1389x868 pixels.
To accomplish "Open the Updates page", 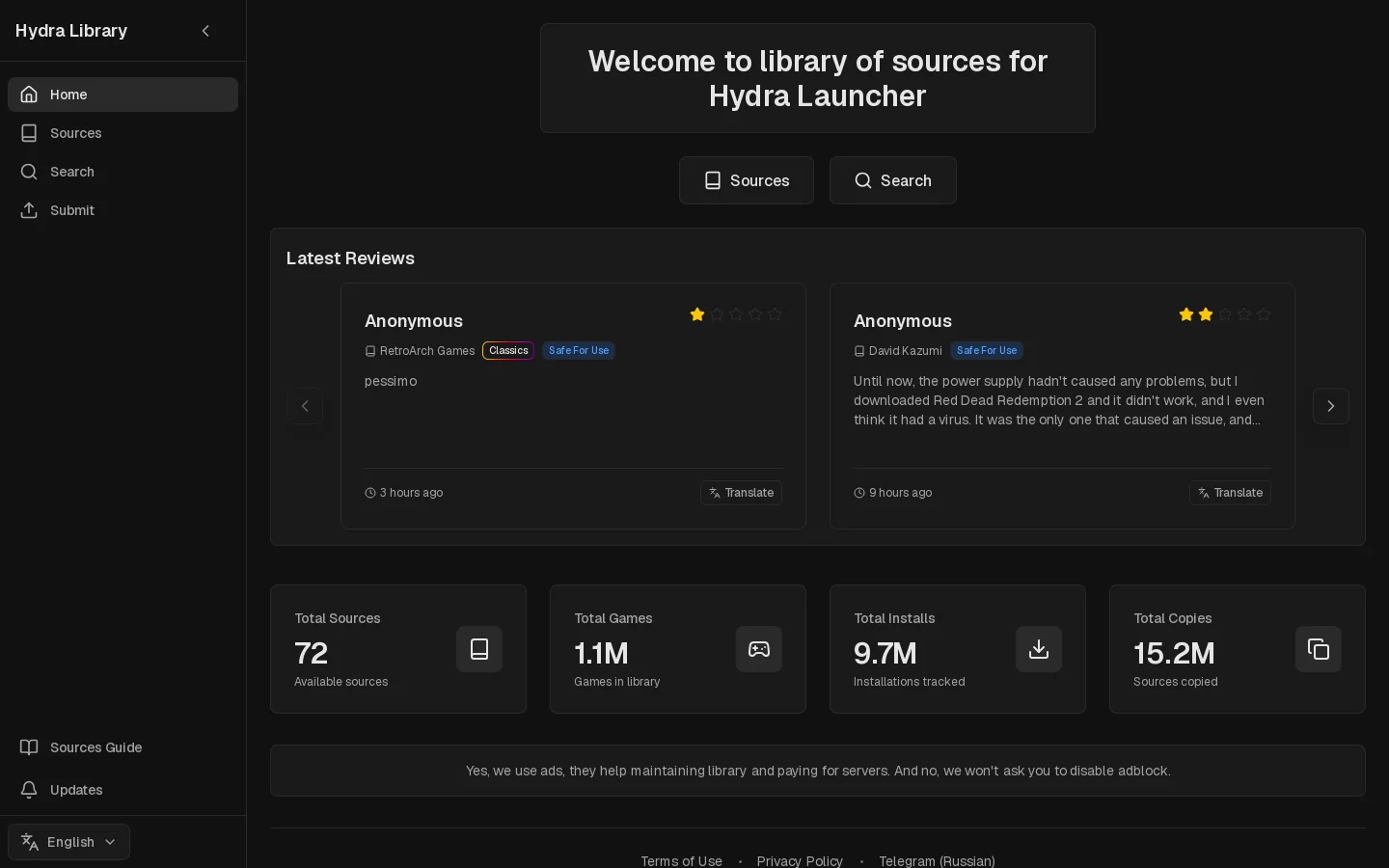I will pyautogui.click(x=123, y=790).
